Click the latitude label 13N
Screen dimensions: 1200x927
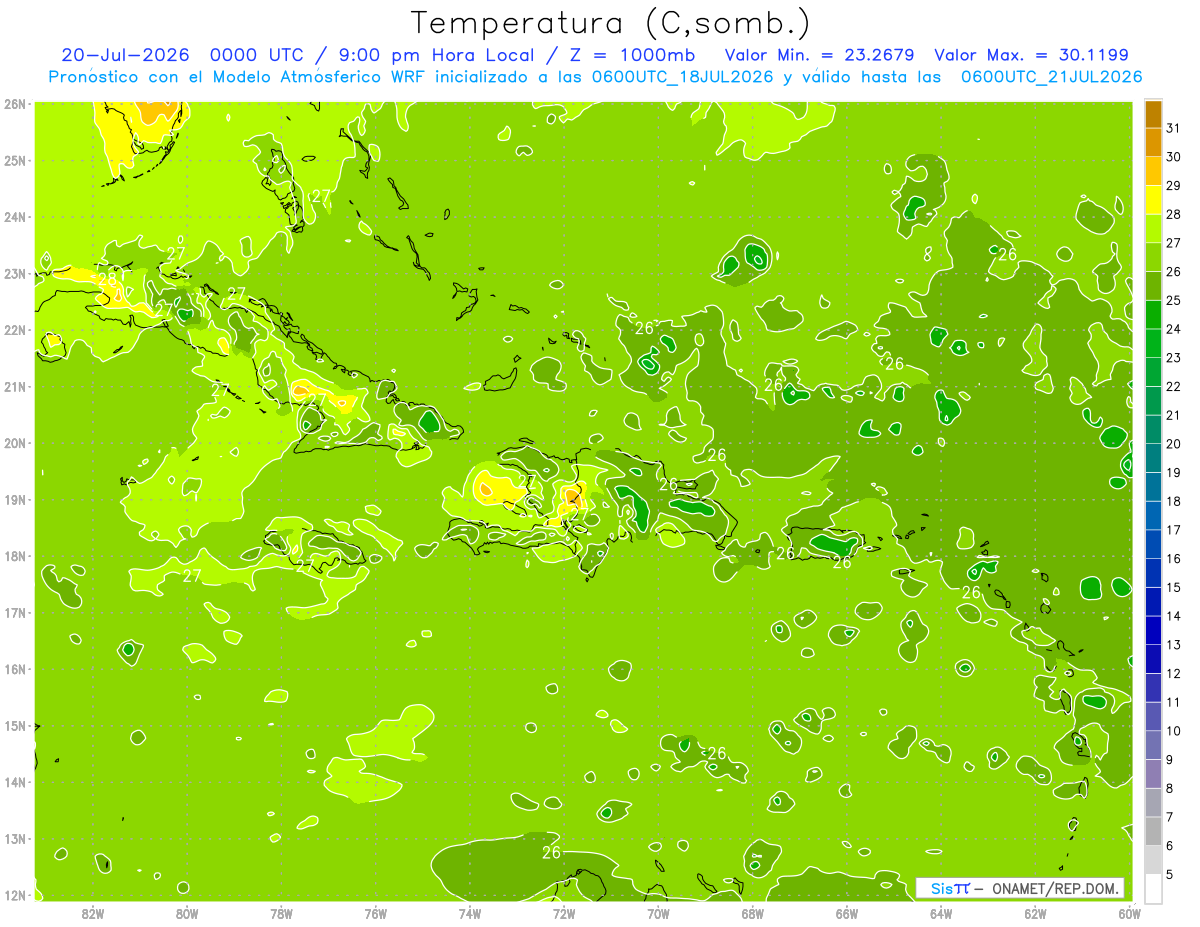coord(15,838)
